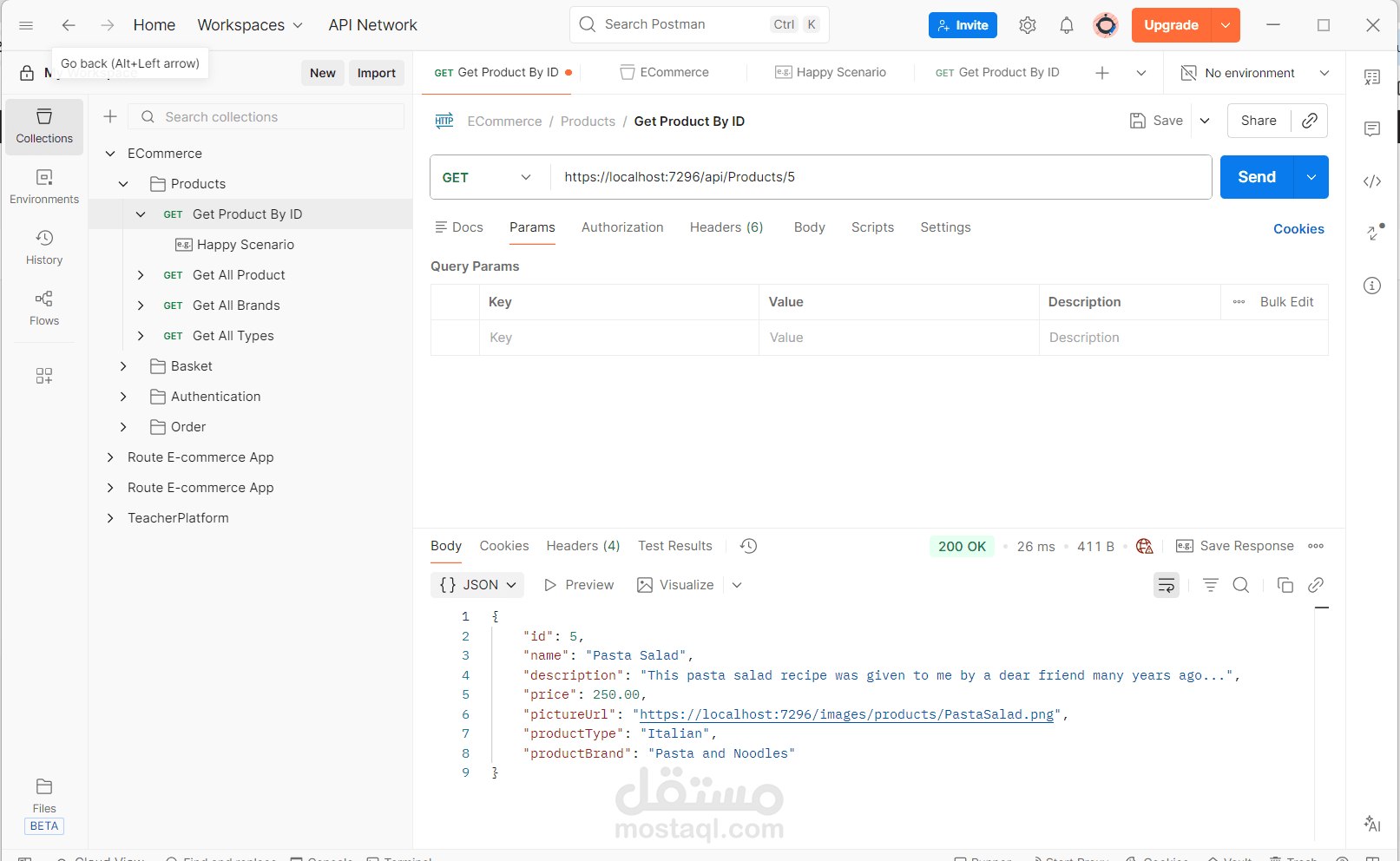This screenshot has width=1400, height=861.
Task: Open the response more options ellipsis
Action: click(x=1316, y=546)
